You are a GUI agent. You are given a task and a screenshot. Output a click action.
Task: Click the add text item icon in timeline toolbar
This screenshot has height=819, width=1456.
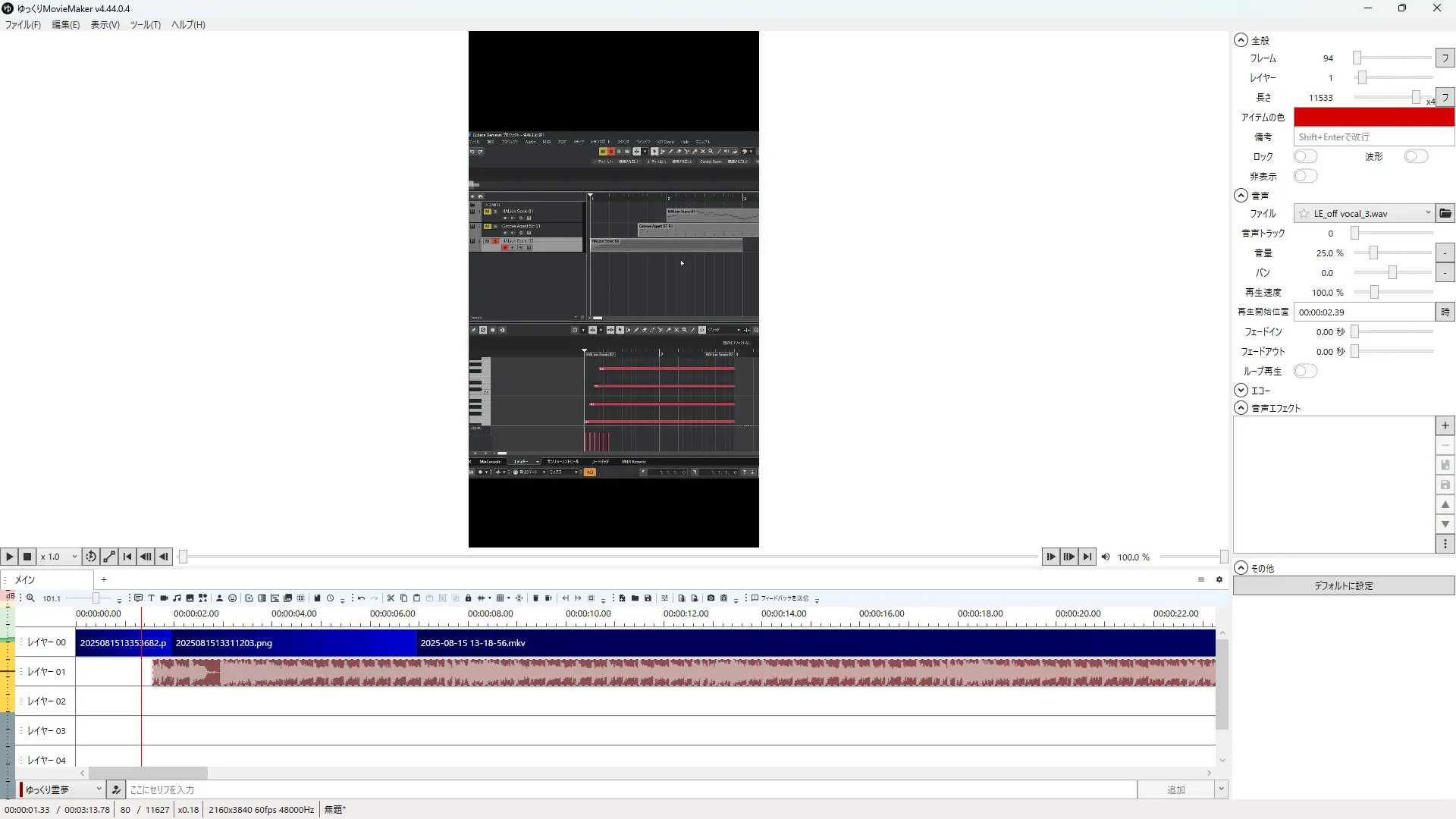coord(151,598)
